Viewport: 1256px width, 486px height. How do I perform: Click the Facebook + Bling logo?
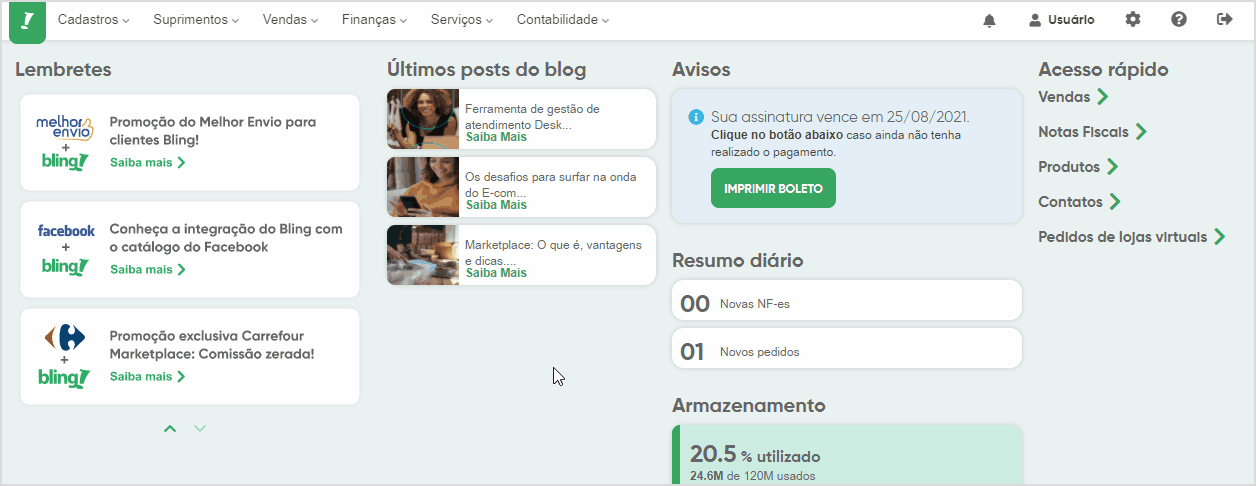tap(66, 250)
